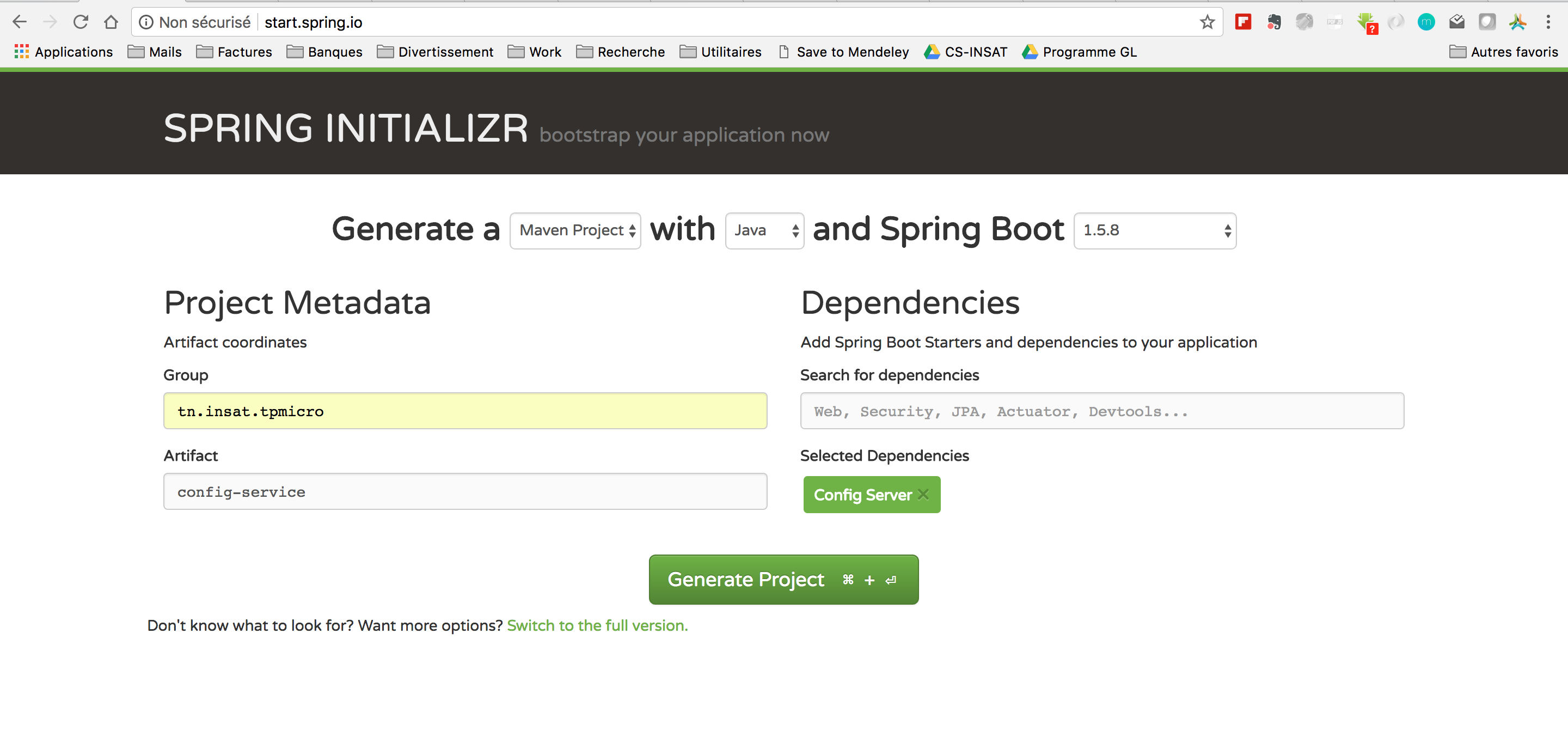
Task: Open the Work bookmark folder
Action: [x=535, y=52]
